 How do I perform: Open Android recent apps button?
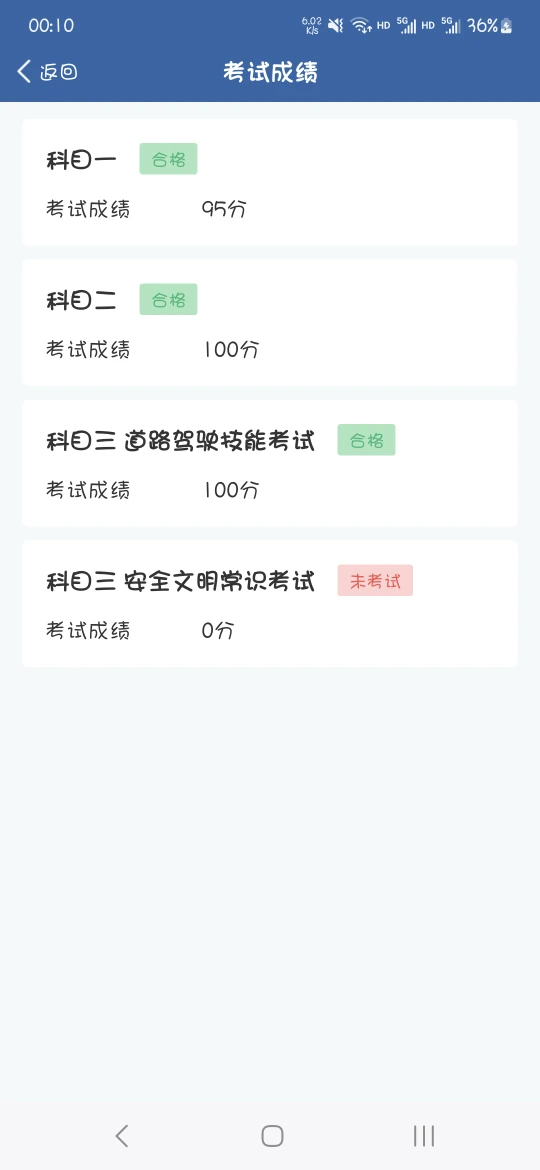424,1136
